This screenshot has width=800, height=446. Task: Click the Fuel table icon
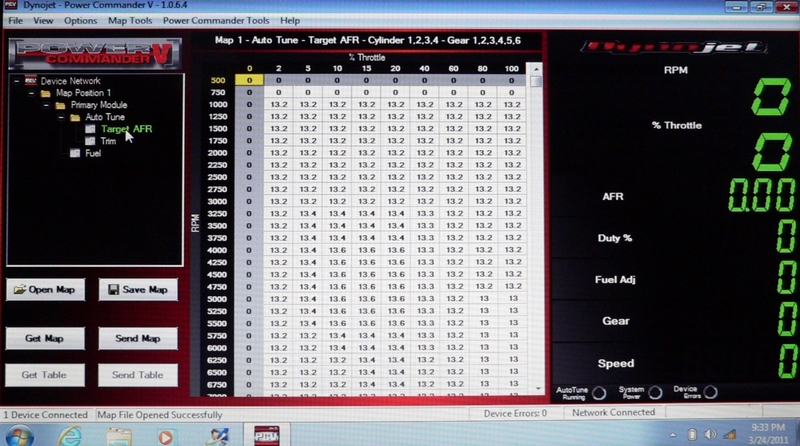click(x=75, y=153)
